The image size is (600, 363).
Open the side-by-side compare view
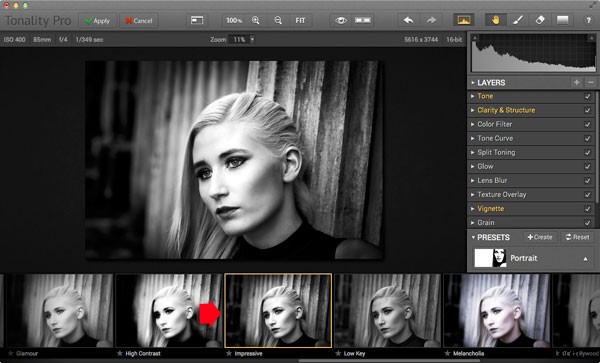(x=363, y=20)
